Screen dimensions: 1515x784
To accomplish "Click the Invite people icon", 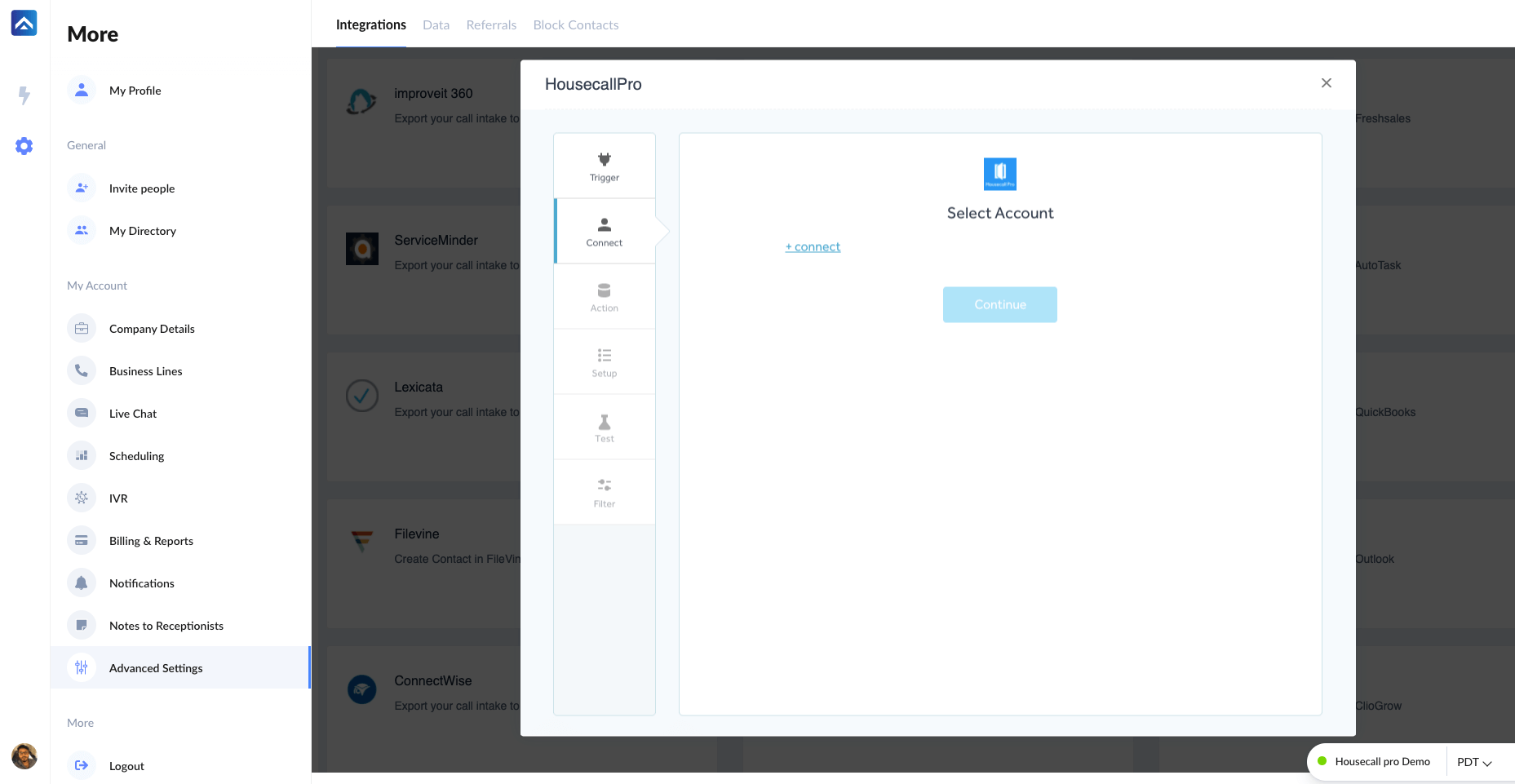I will coord(82,188).
